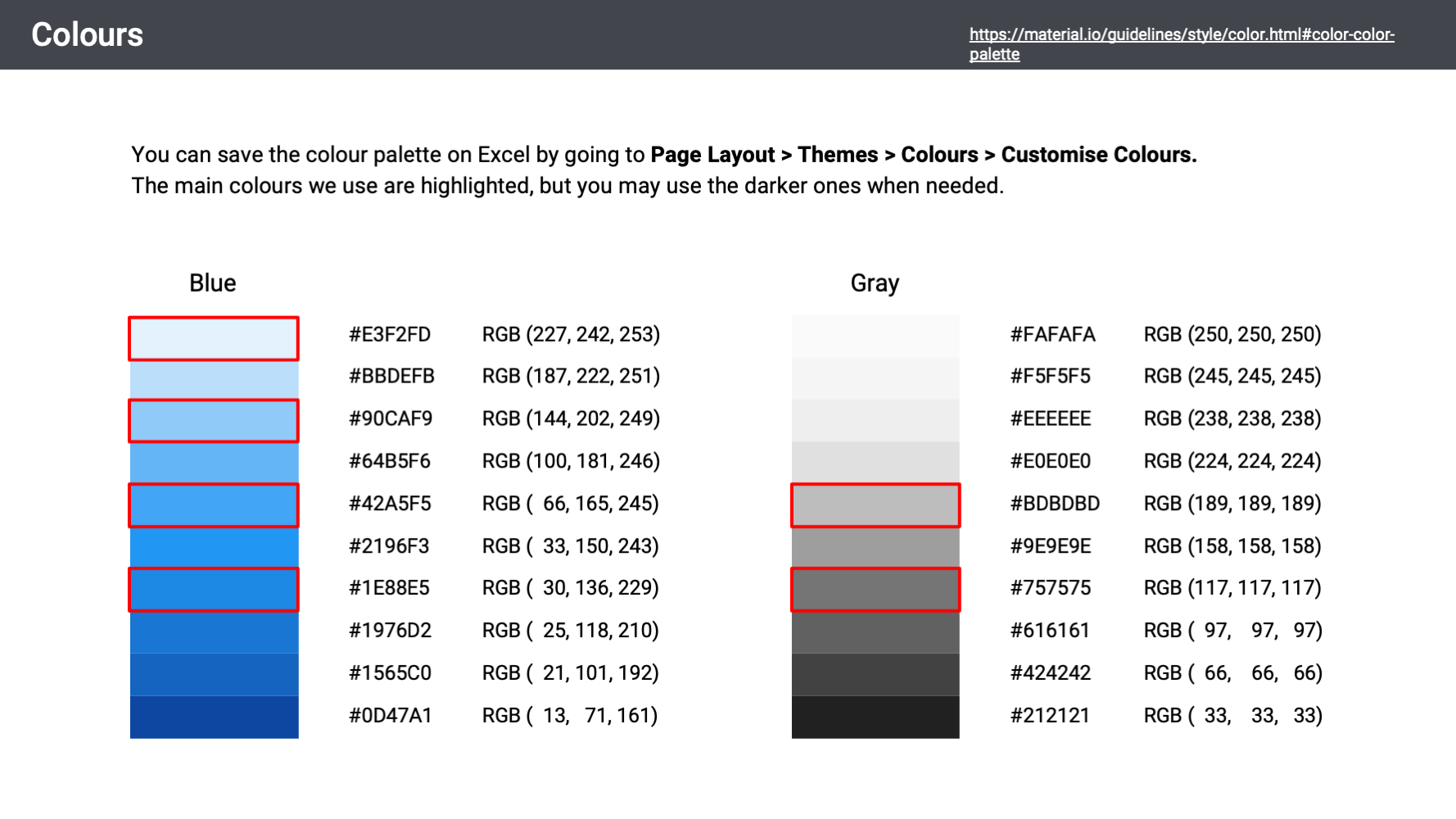Click the #9E9E9E gray swatch
Screen dimensions: 1456x819
pos(875,547)
